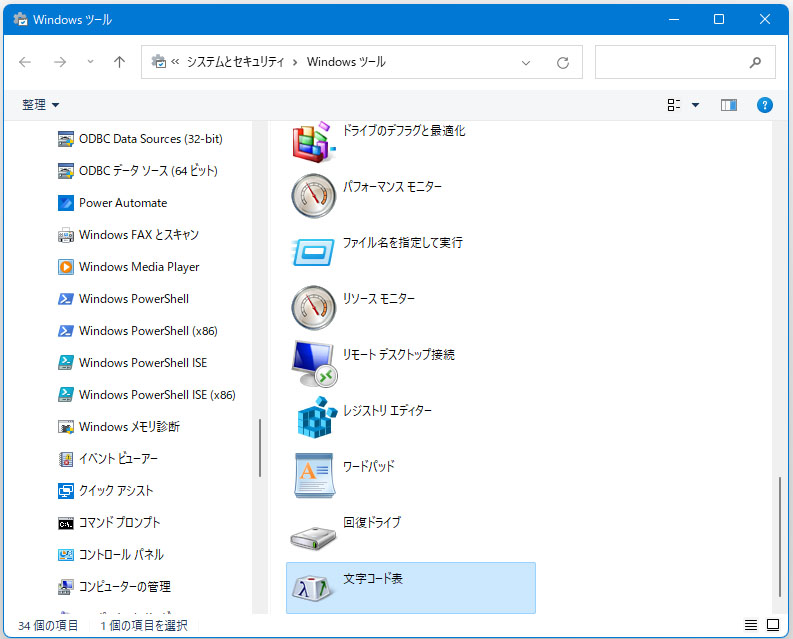This screenshot has width=793, height=639.
Task: Select the Windows Media Player icon
Action: coord(65,267)
